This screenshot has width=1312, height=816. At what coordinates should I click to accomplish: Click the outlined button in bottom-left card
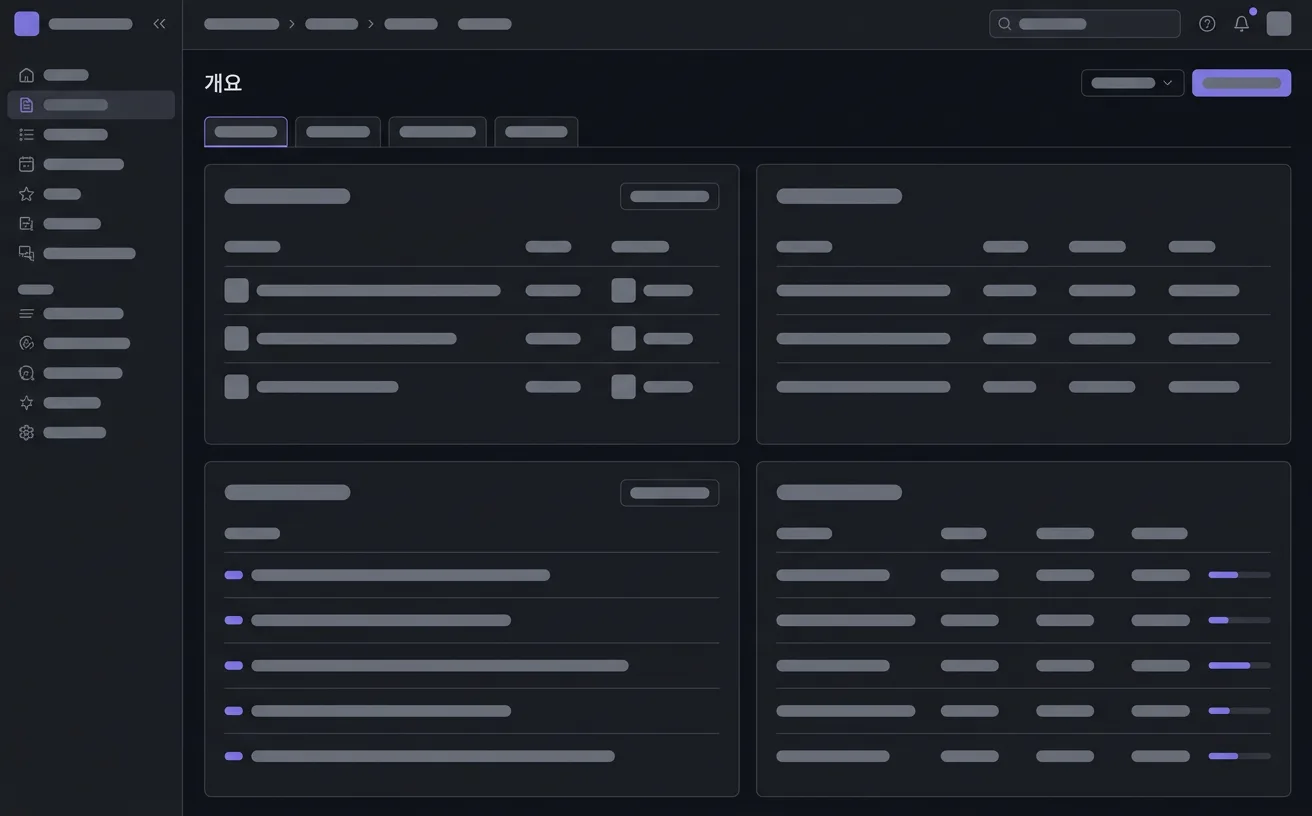(x=669, y=493)
